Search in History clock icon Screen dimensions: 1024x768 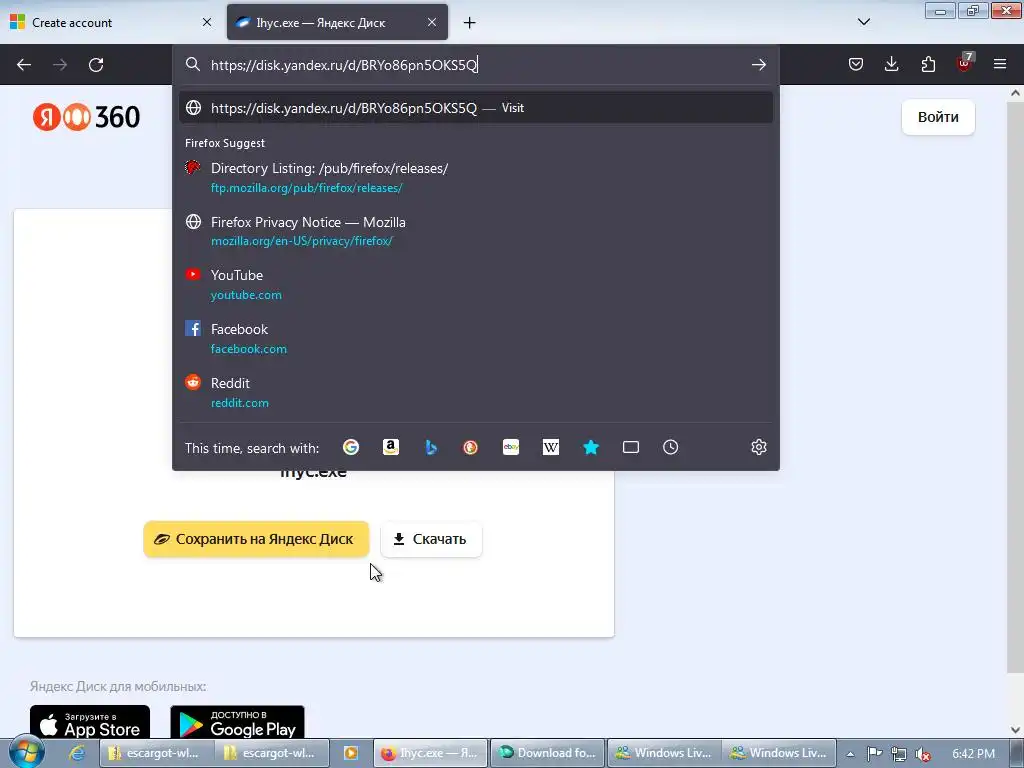point(671,447)
